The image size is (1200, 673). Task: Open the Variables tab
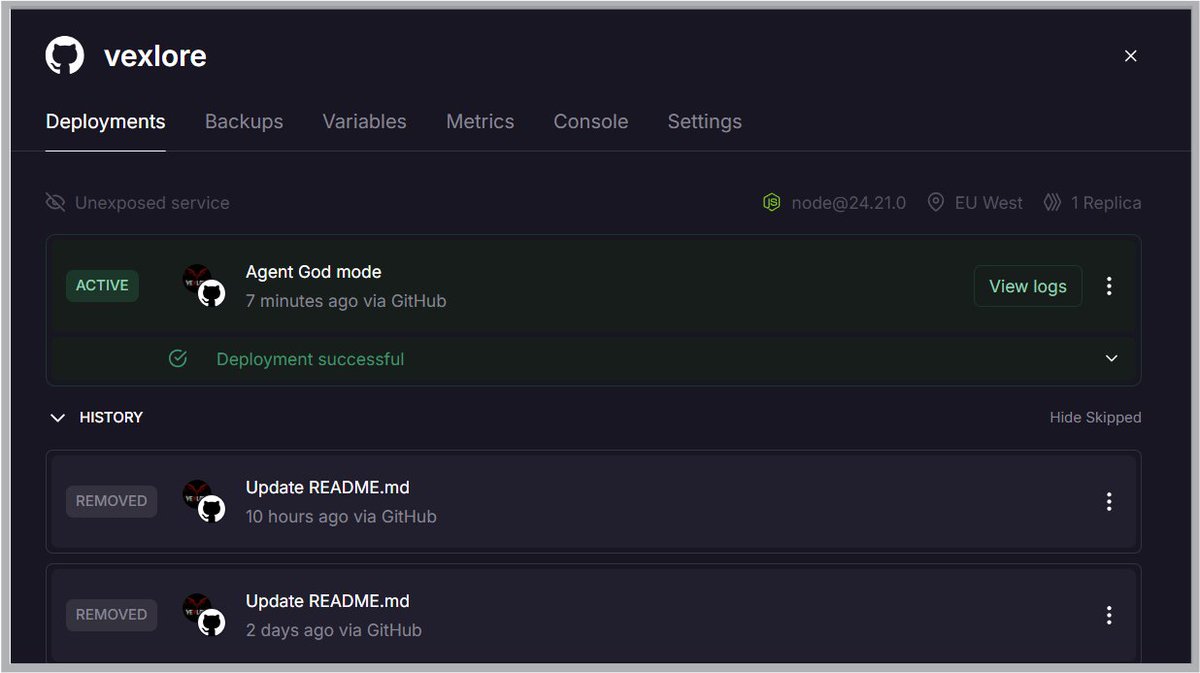pos(364,122)
